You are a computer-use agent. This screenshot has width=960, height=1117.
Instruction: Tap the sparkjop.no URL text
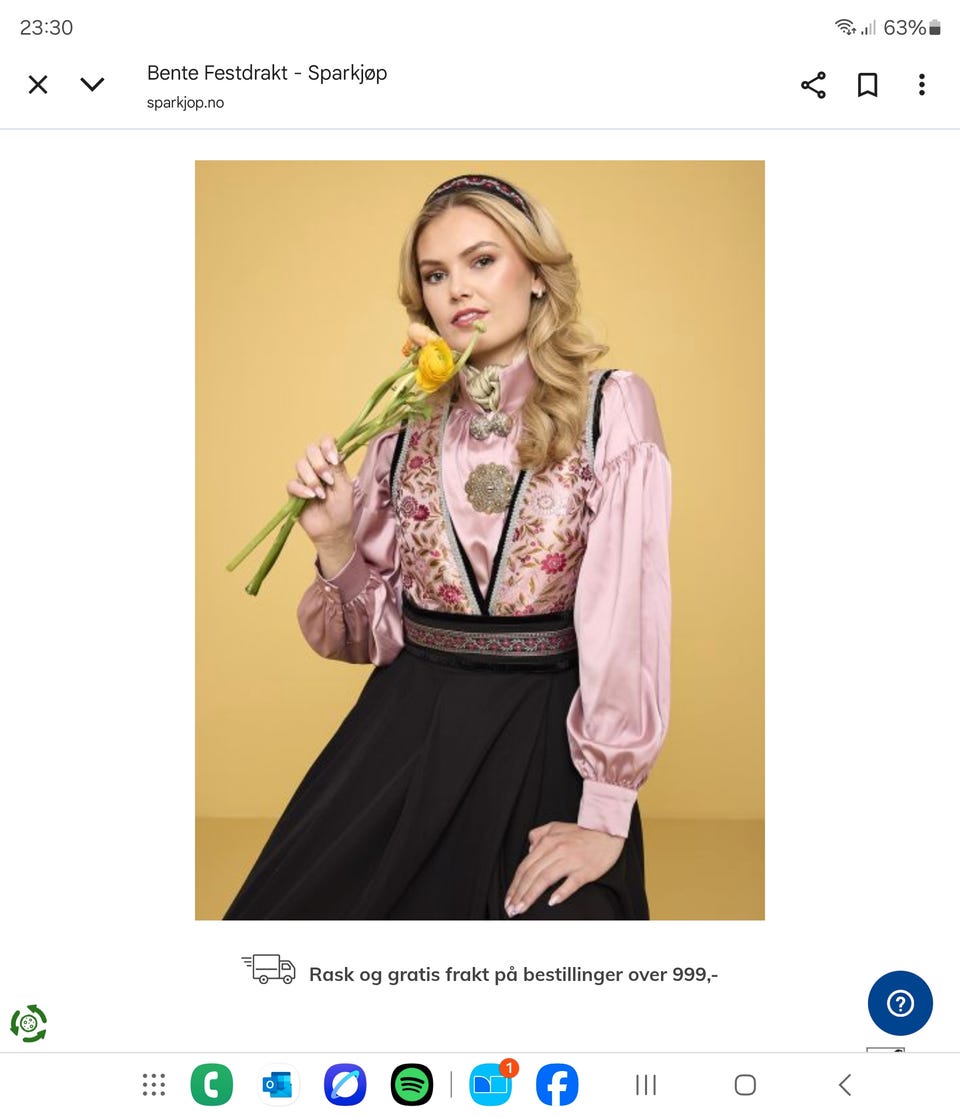(x=185, y=103)
